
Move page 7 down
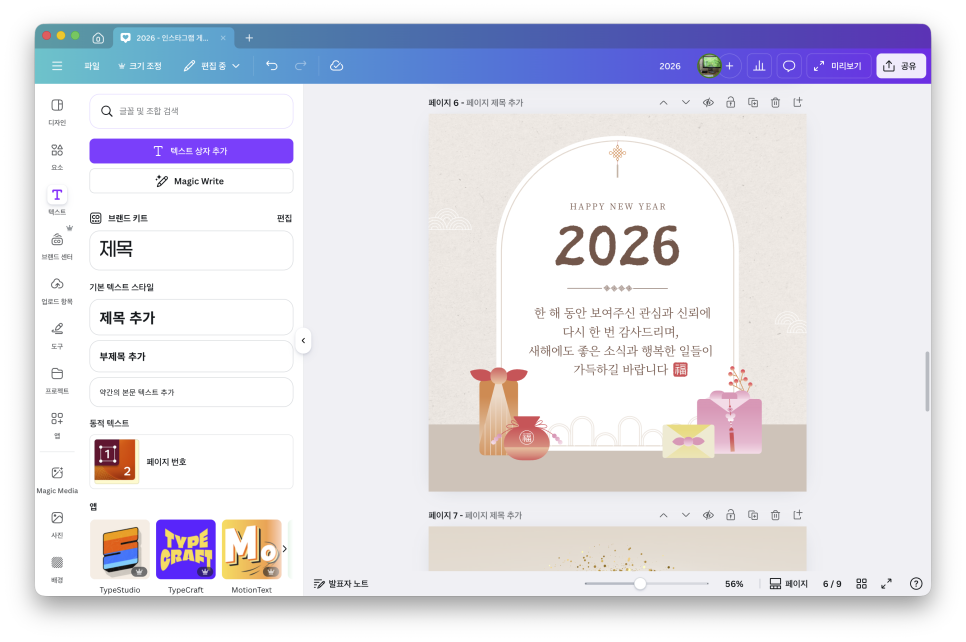[x=686, y=515]
